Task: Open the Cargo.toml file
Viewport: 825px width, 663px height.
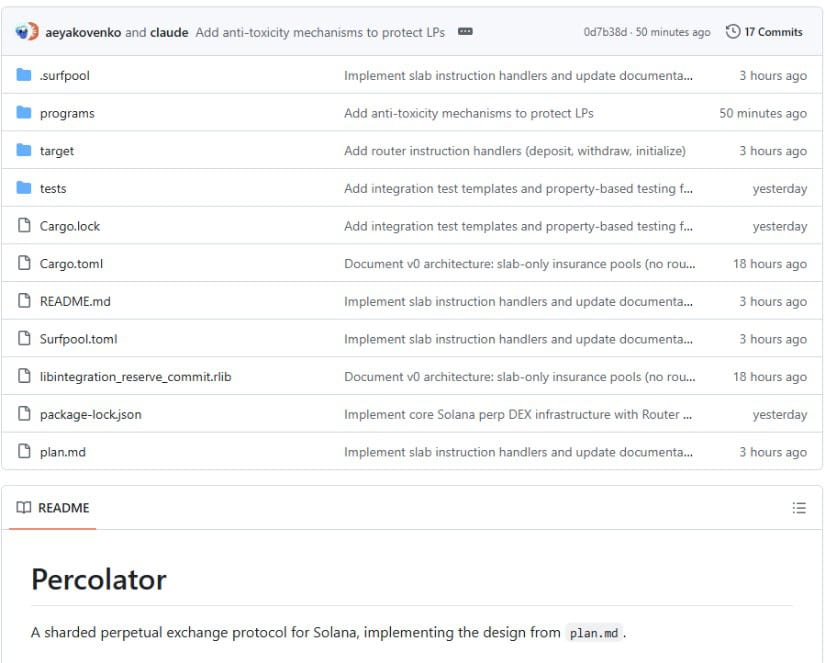Action: point(71,264)
